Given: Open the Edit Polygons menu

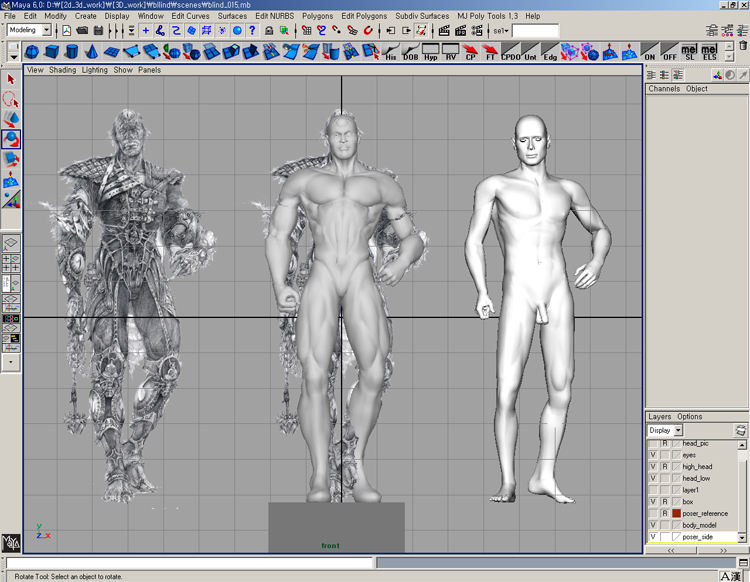Looking at the screenshot, I should [365, 16].
